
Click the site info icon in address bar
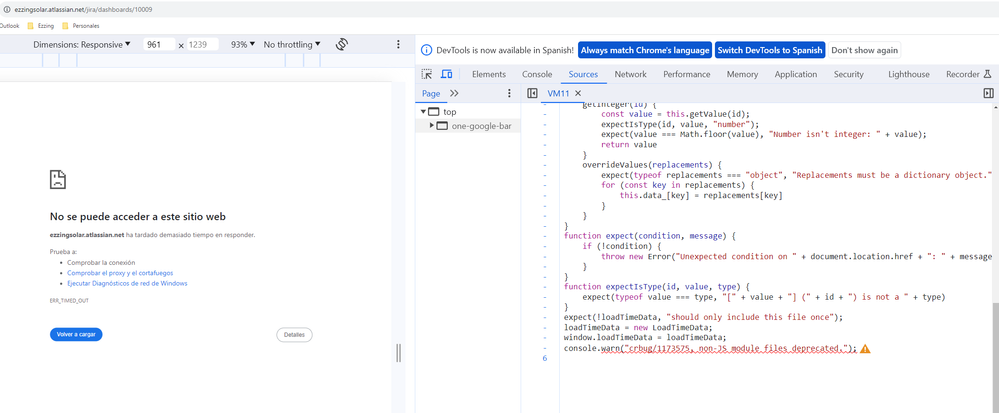(x=6, y=10)
